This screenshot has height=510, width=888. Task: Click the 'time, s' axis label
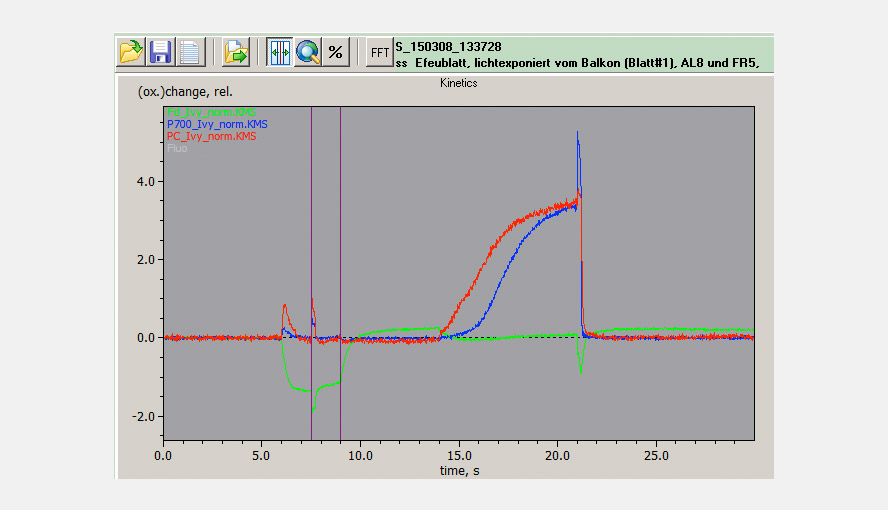click(x=459, y=471)
